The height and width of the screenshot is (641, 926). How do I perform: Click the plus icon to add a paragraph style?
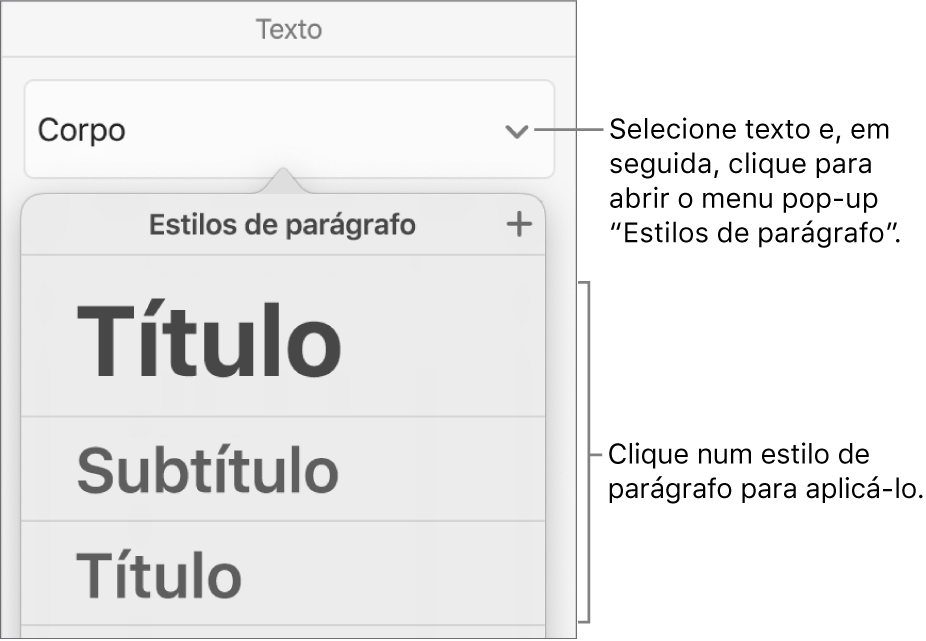pyautogui.click(x=519, y=225)
